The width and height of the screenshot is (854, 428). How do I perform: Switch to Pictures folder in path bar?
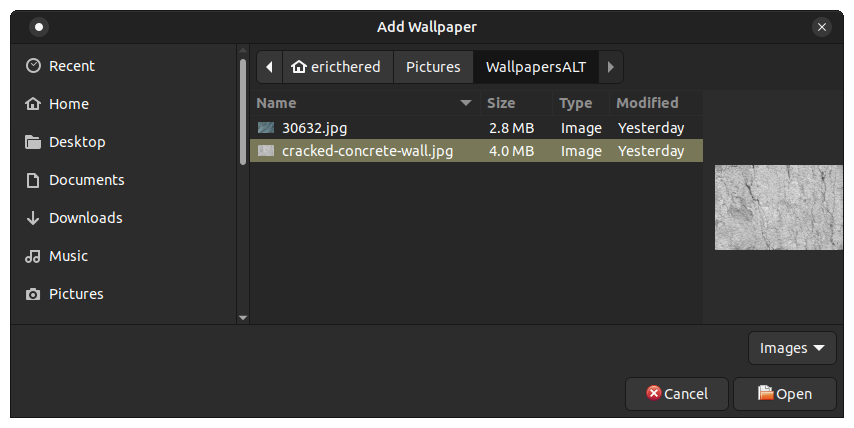tap(433, 67)
